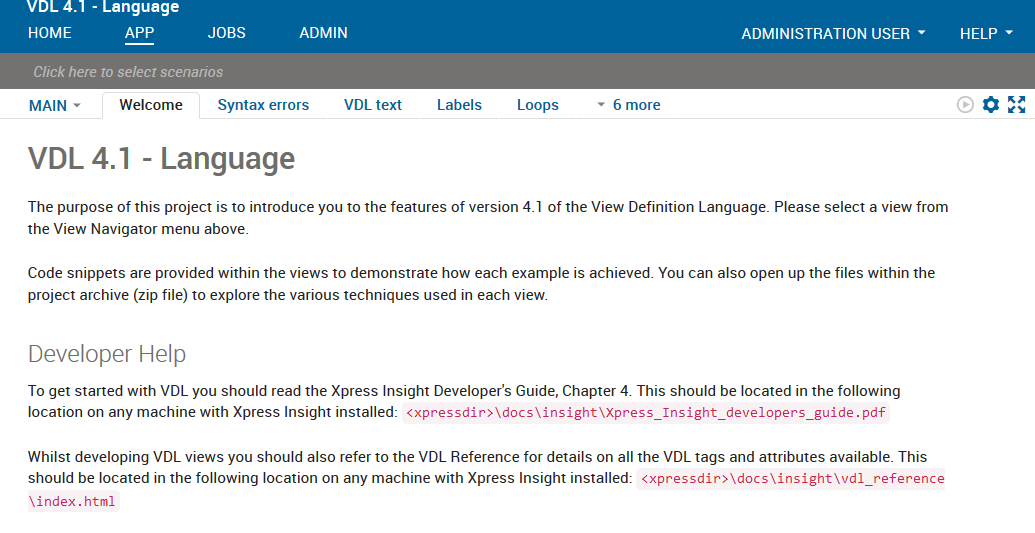Click the vdl_reference path code snippet

tap(792, 479)
